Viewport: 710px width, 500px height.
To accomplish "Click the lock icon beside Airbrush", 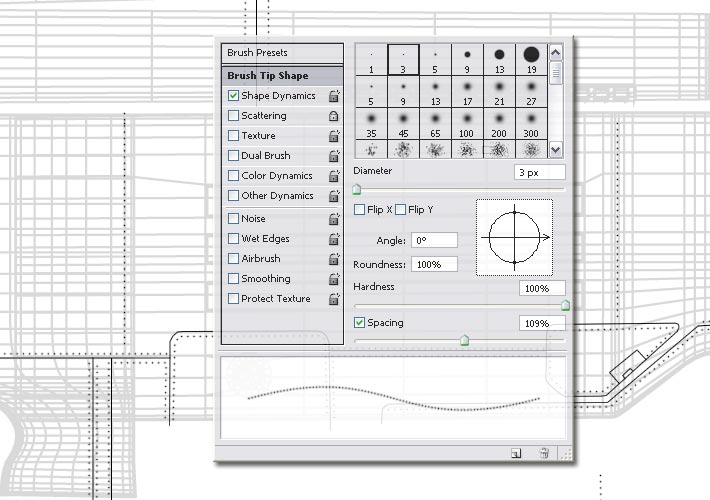I will [334, 259].
